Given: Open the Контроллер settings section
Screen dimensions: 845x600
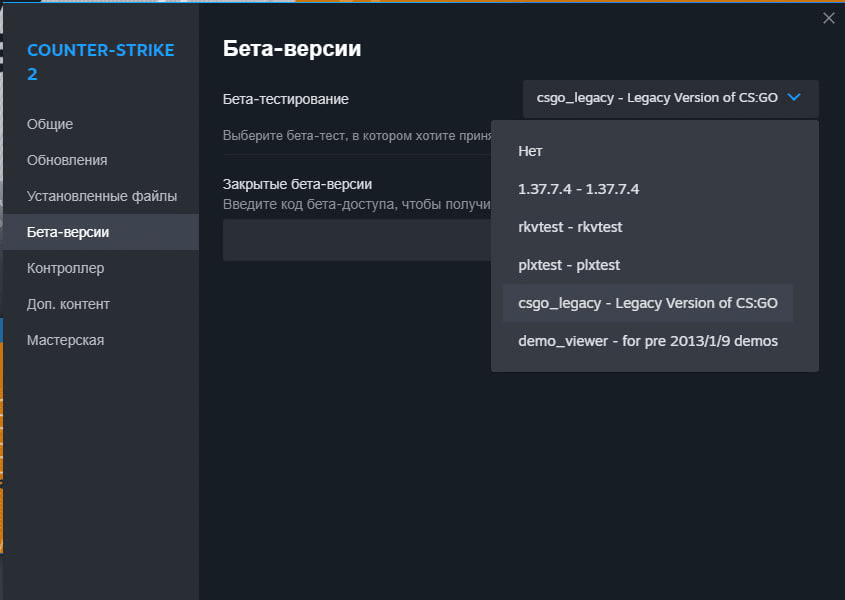Looking at the screenshot, I should (x=66, y=268).
